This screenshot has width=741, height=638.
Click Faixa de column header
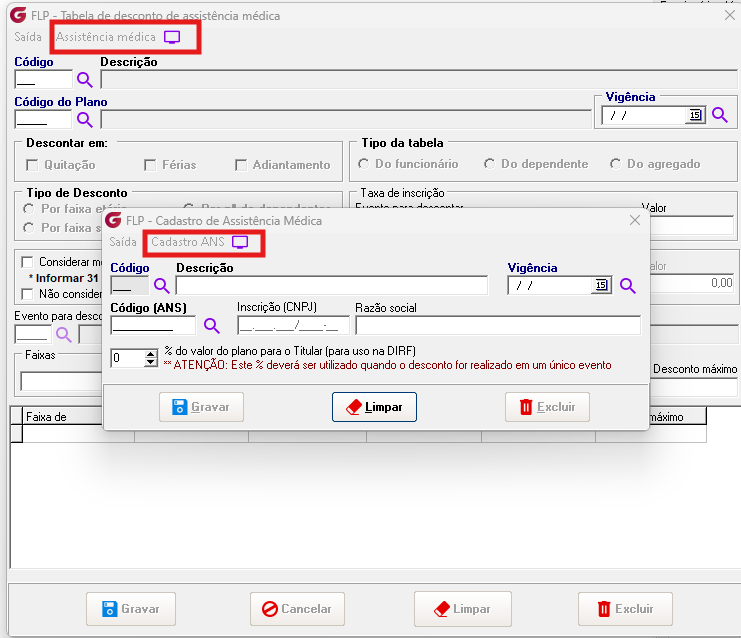coord(61,417)
